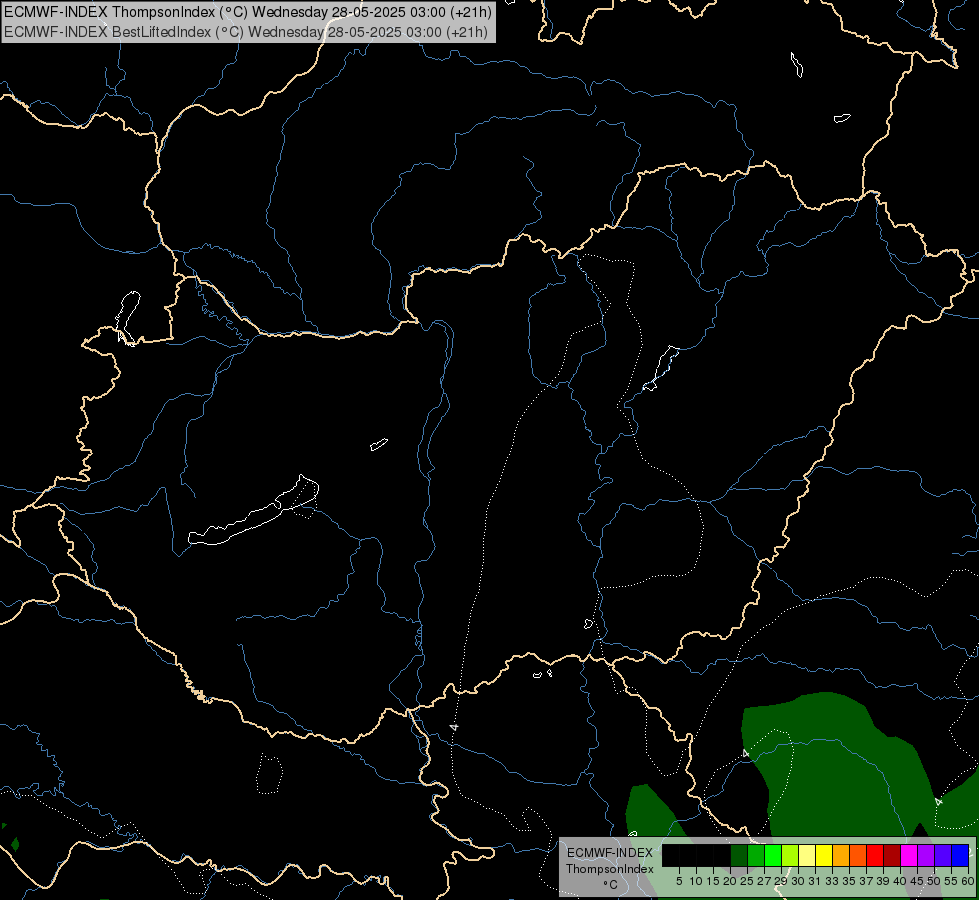The height and width of the screenshot is (900, 979).
Task: Pick the indigo 50–55 legend swatch
Action: click(943, 855)
